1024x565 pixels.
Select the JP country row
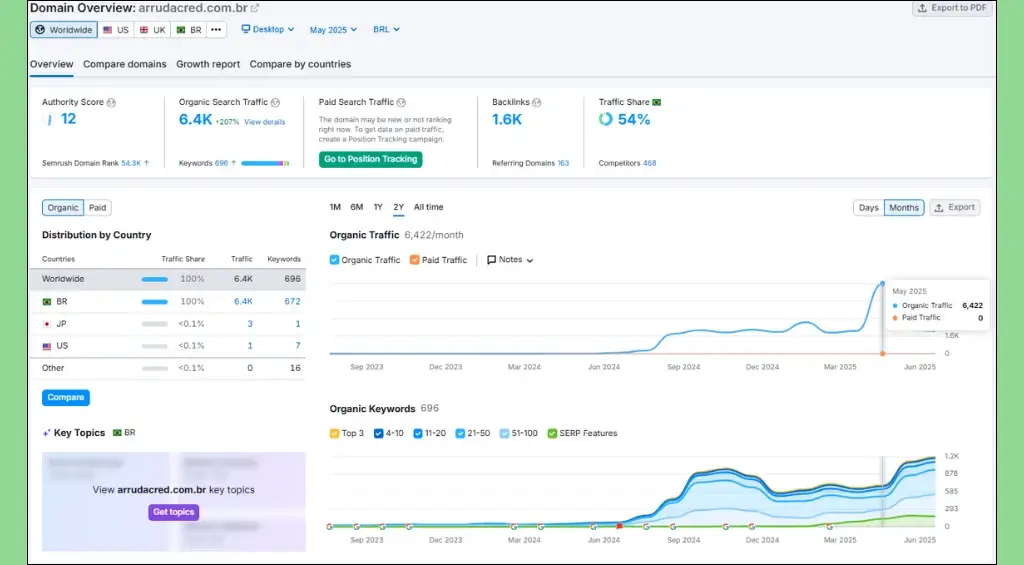pyautogui.click(x=168, y=324)
